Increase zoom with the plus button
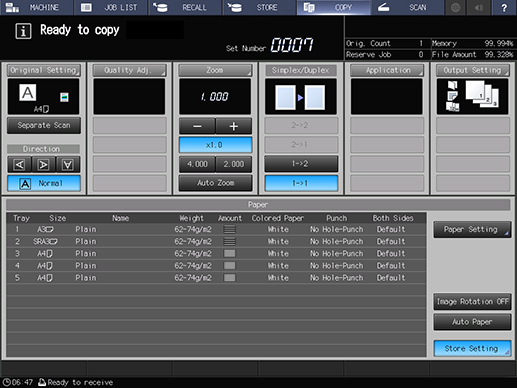The image size is (517, 388). click(234, 126)
